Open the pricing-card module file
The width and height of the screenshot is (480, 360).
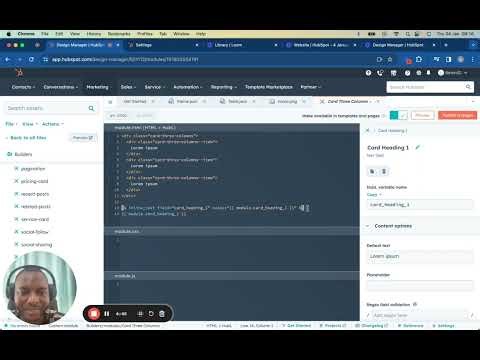pyautogui.click(x=34, y=181)
